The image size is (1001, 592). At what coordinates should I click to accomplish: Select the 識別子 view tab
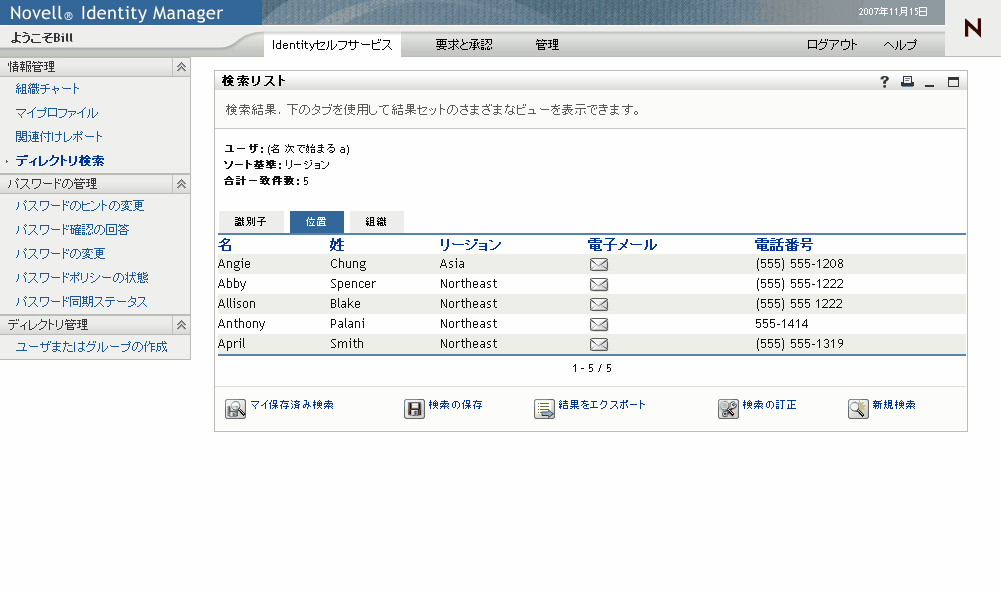[x=251, y=222]
